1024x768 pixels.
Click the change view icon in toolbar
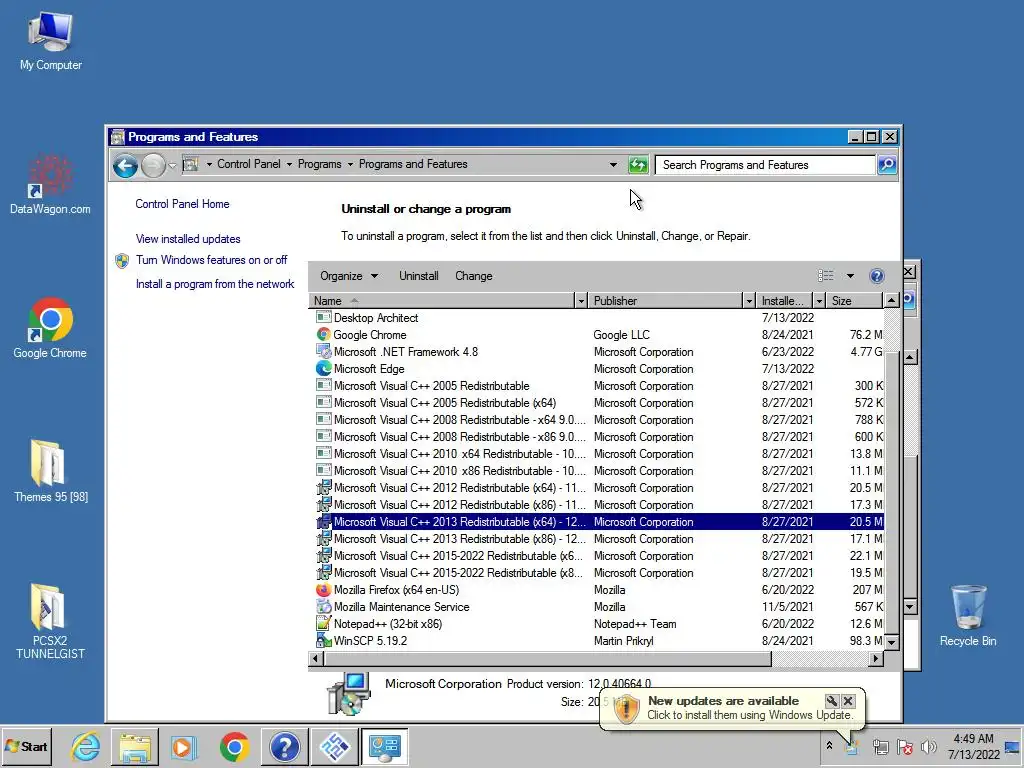pyautogui.click(x=825, y=276)
